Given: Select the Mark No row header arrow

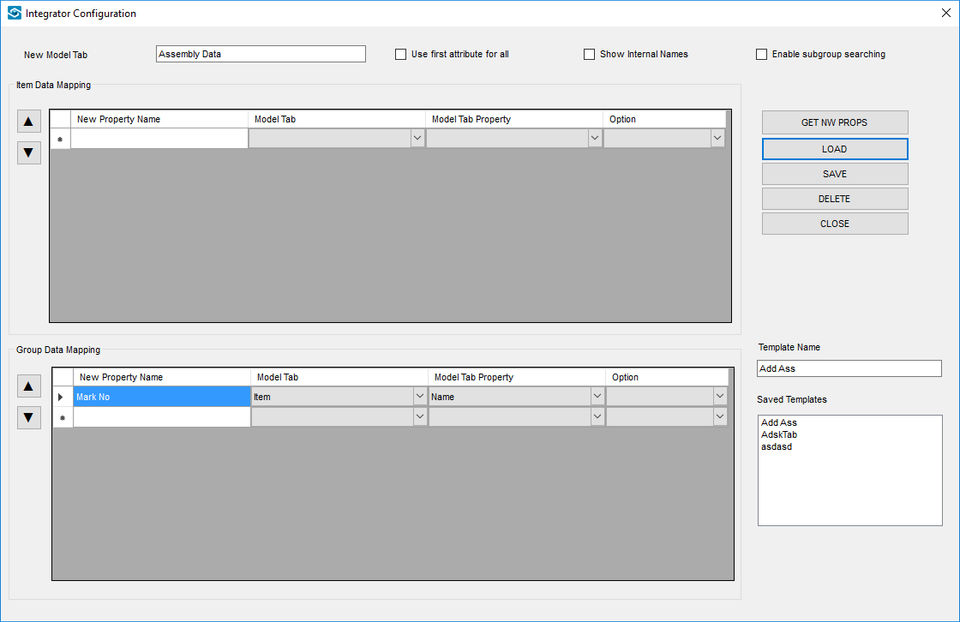Looking at the screenshot, I should pos(62,397).
